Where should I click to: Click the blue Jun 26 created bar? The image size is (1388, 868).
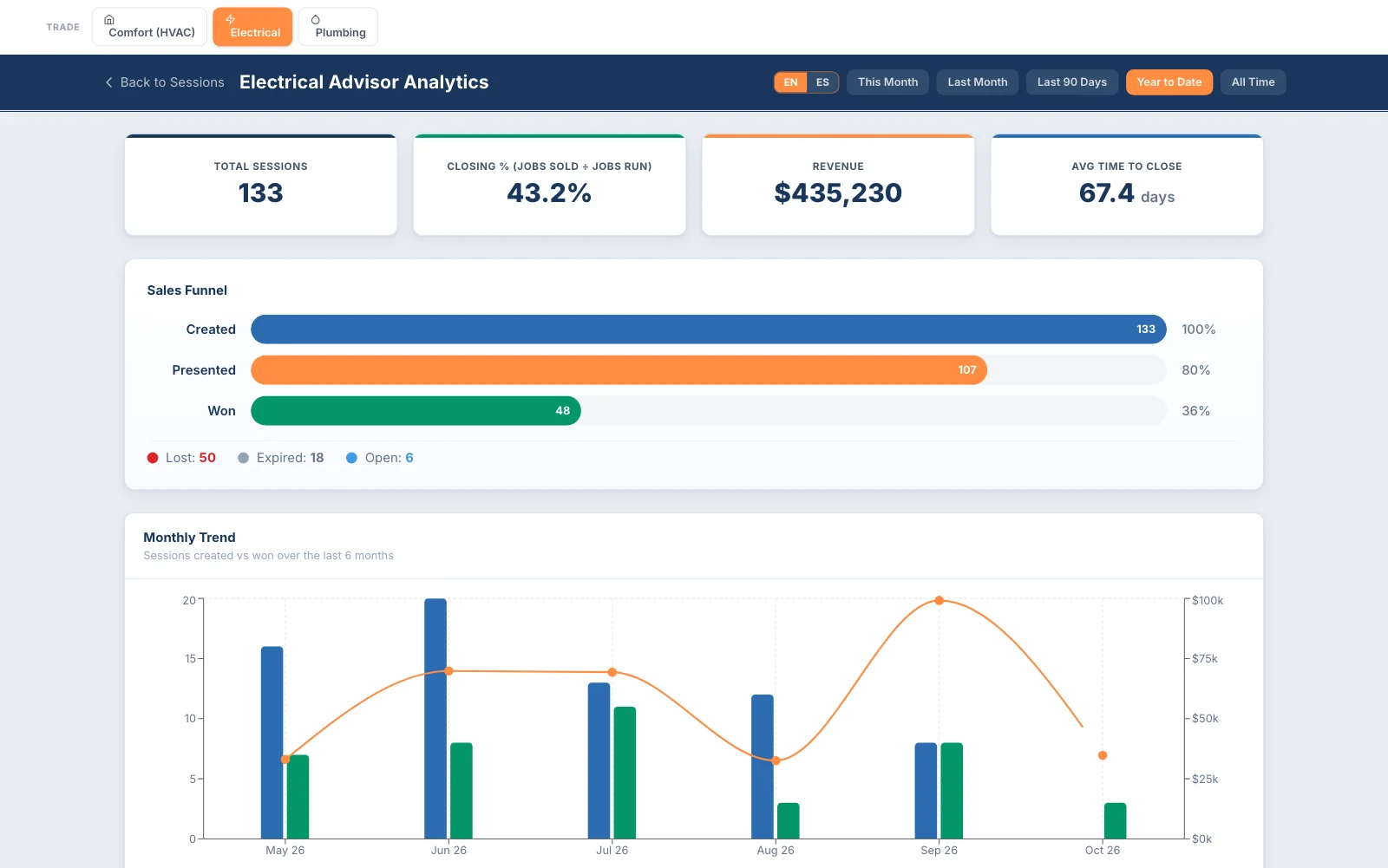click(435, 718)
